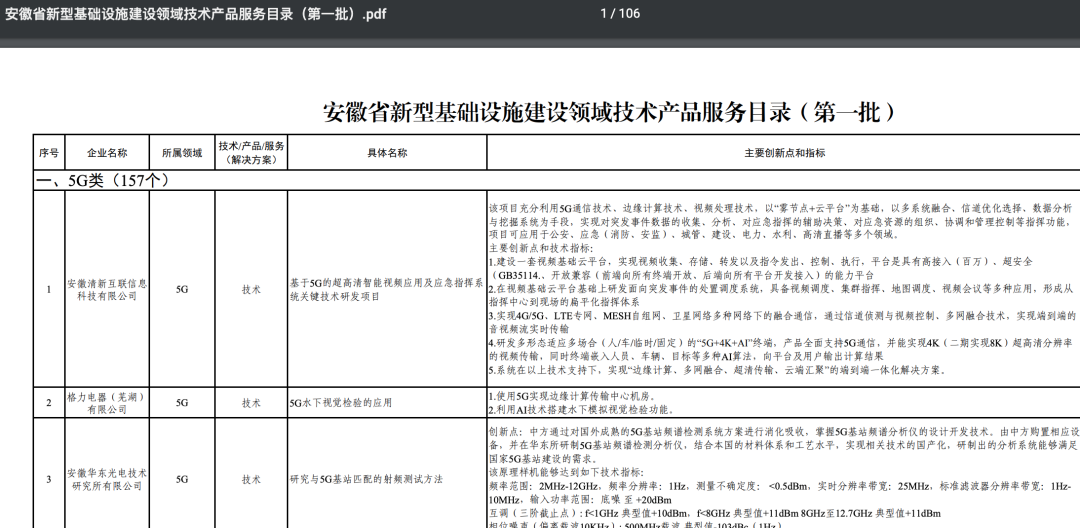Click sequence number 1 cell
This screenshot has height=528, width=1080.
click(49, 289)
